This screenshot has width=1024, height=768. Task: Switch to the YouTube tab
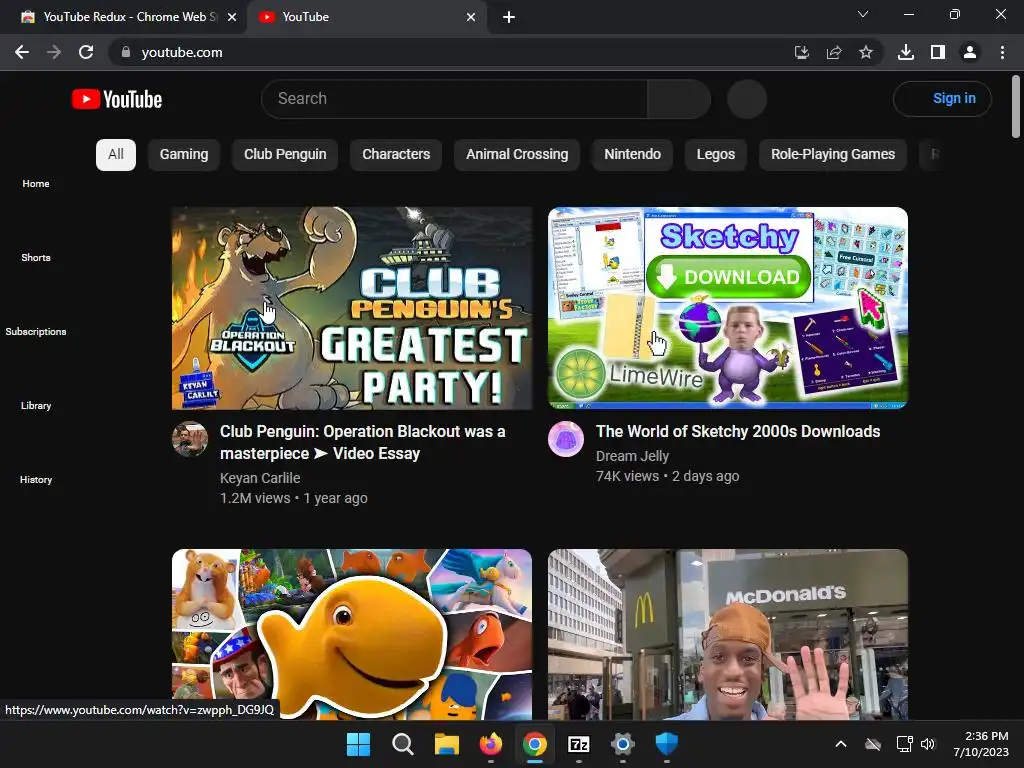point(366,17)
